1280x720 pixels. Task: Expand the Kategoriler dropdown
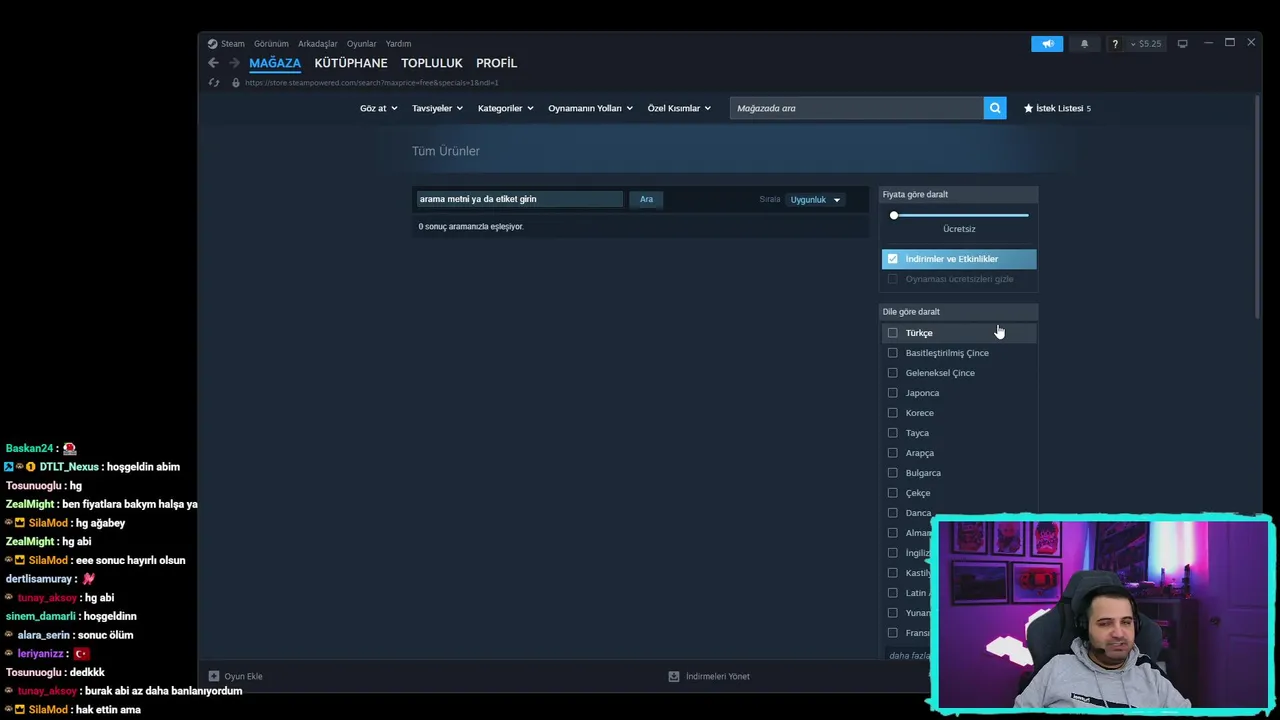506,108
